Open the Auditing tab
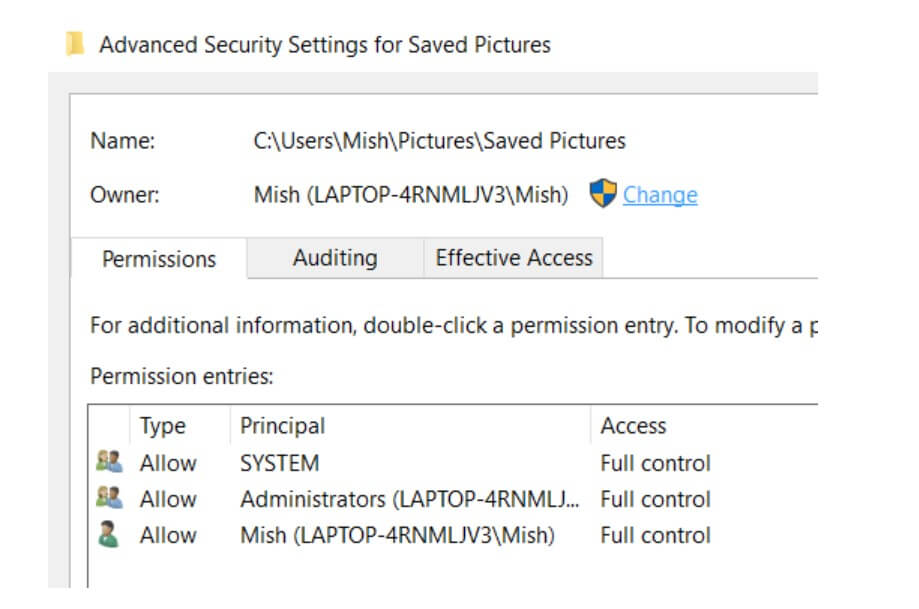Image resolution: width=919 pixels, height=609 pixels. pyautogui.click(x=334, y=258)
